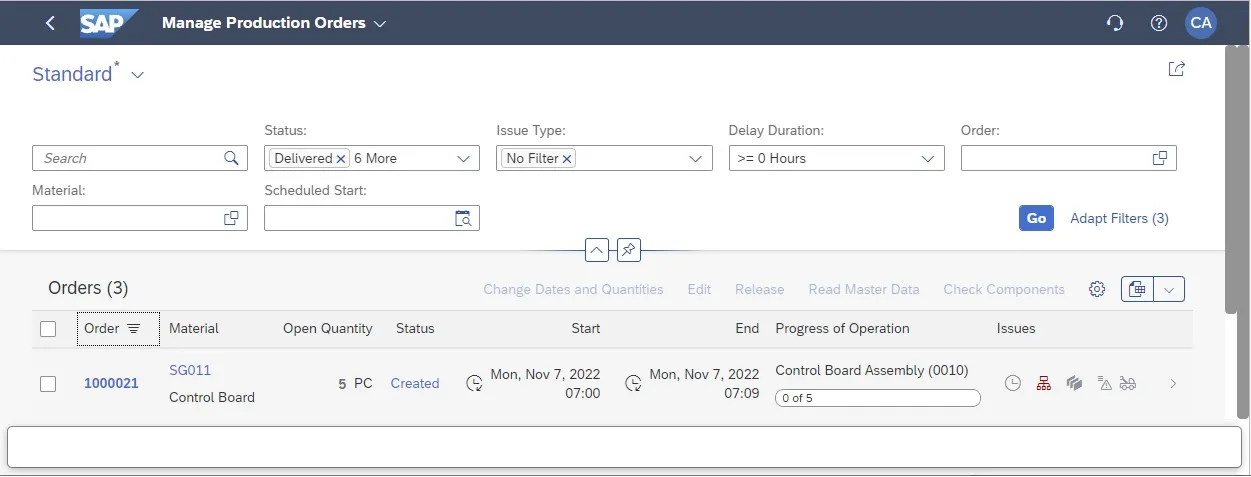
Task: Open value help for Order field
Action: 1160,158
